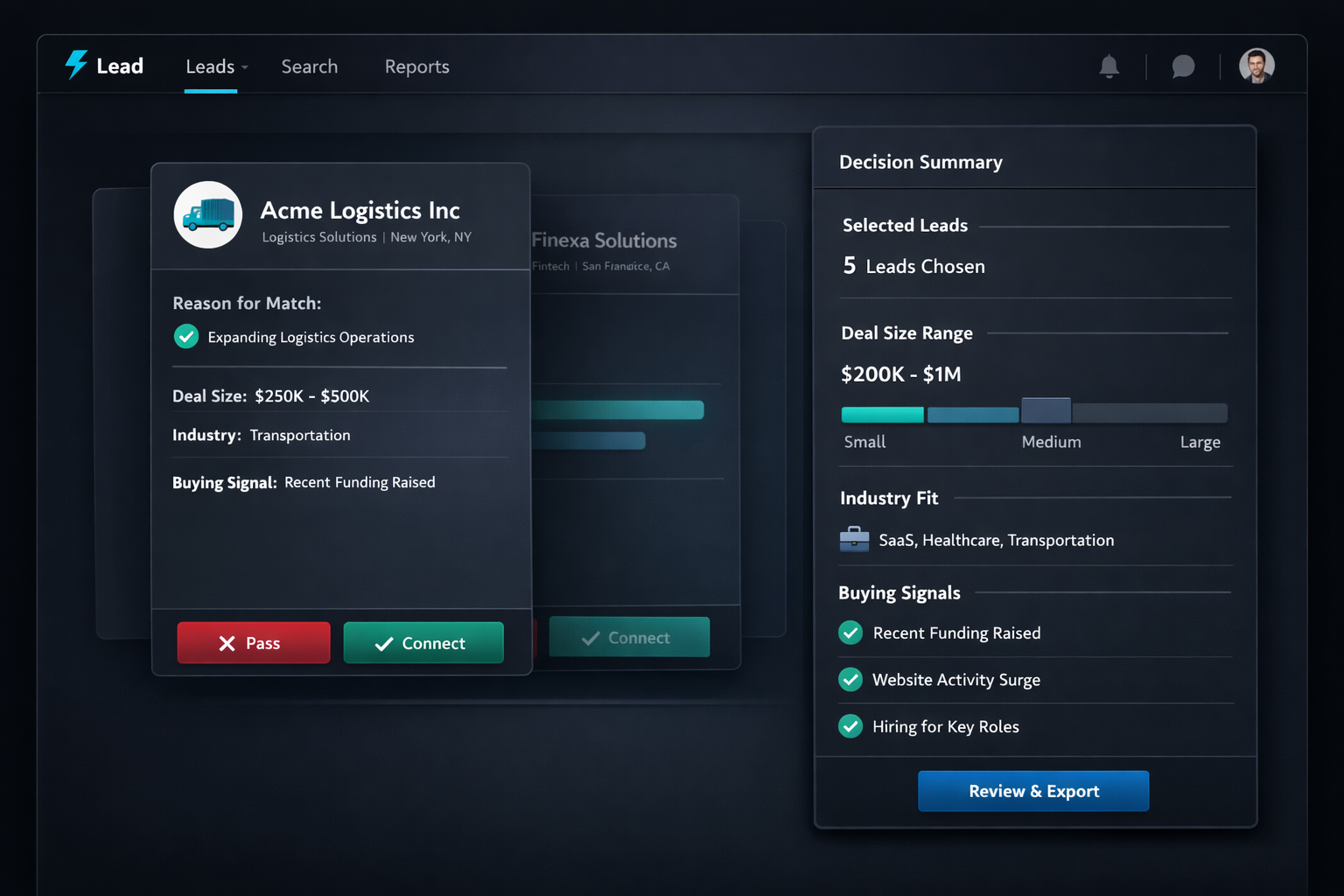Toggle Expanding Logistics Operations checkmark
This screenshot has height=896, width=1344.
[x=185, y=336]
